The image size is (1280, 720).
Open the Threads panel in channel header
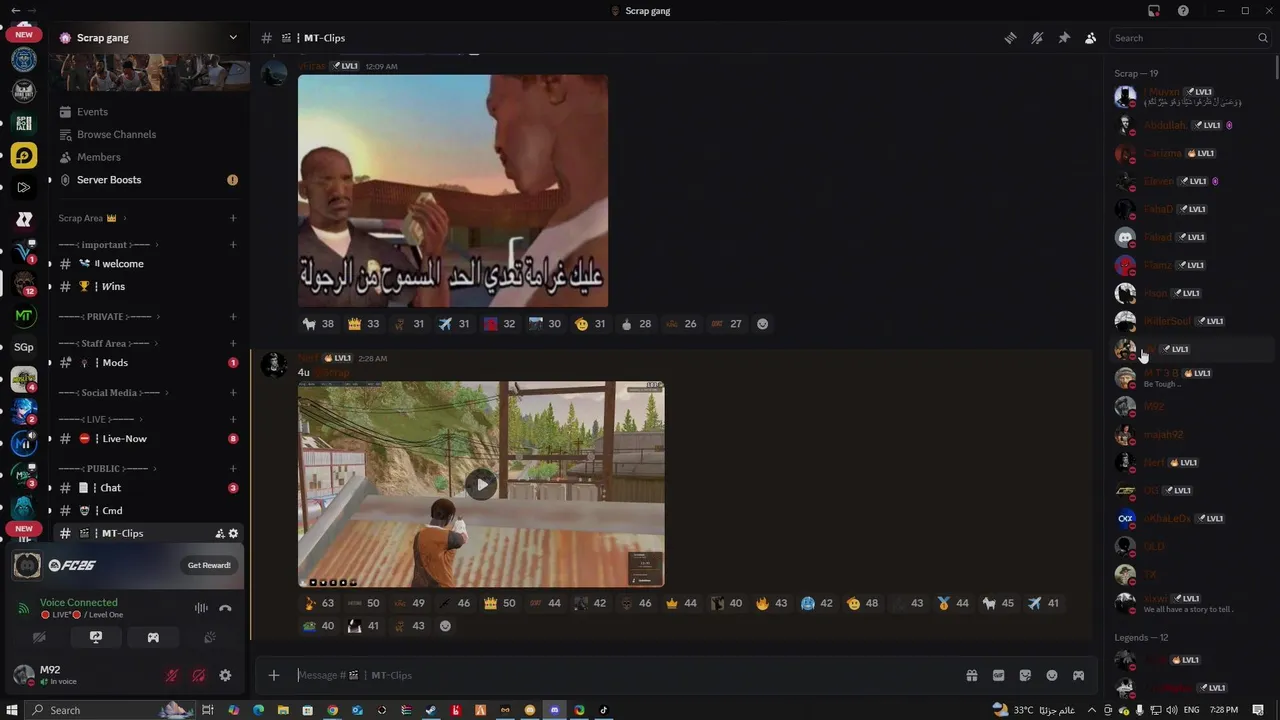[x=1010, y=38]
